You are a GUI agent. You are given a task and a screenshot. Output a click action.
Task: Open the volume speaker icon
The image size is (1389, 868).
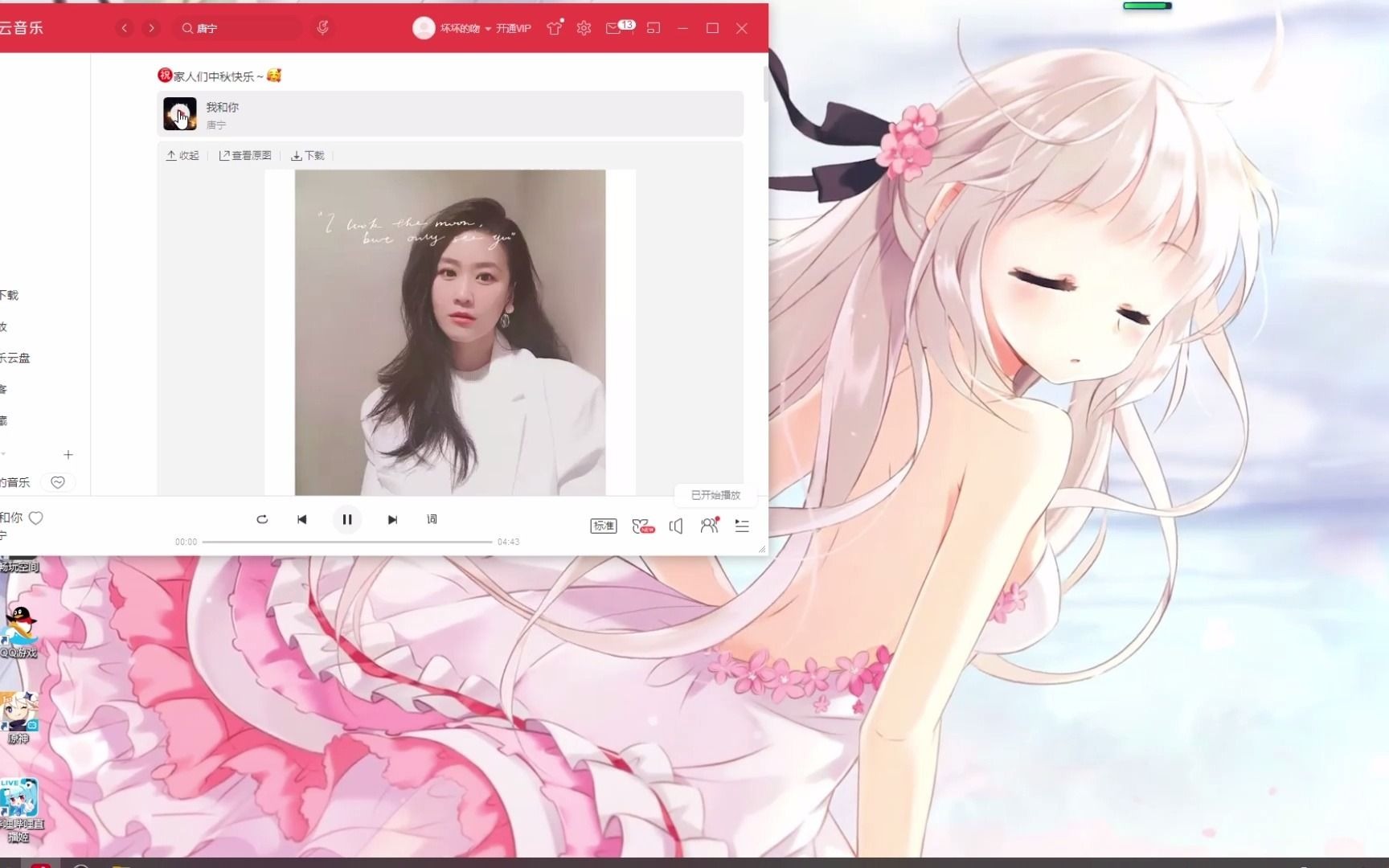[x=676, y=526]
